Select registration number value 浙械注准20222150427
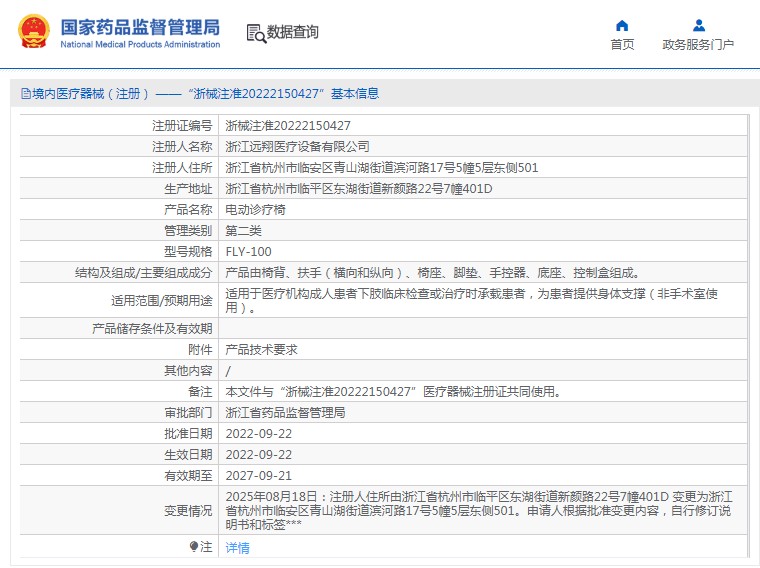This screenshot has height=568, width=760. click(x=288, y=126)
